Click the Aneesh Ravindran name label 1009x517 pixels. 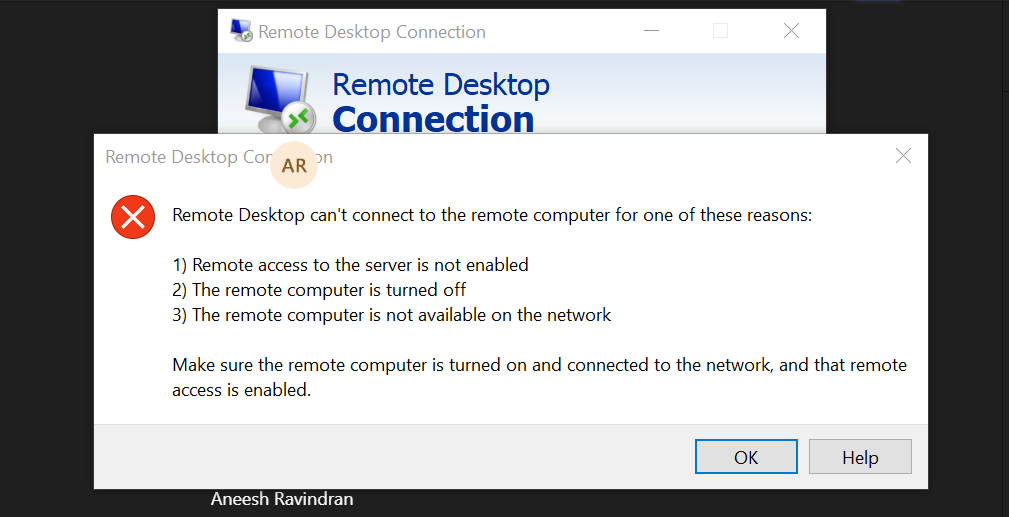pos(282,499)
